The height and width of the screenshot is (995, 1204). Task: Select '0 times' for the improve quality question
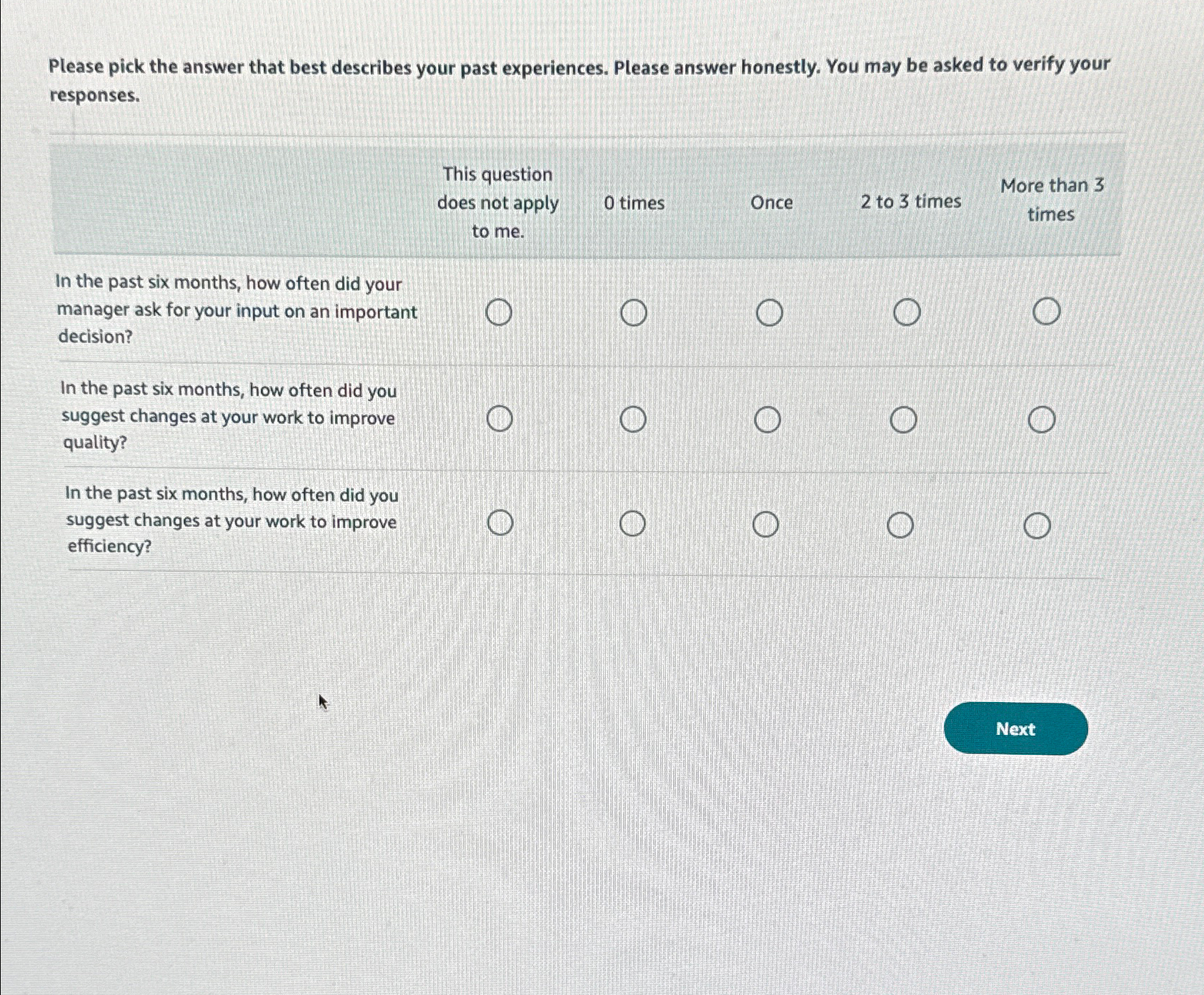633,420
